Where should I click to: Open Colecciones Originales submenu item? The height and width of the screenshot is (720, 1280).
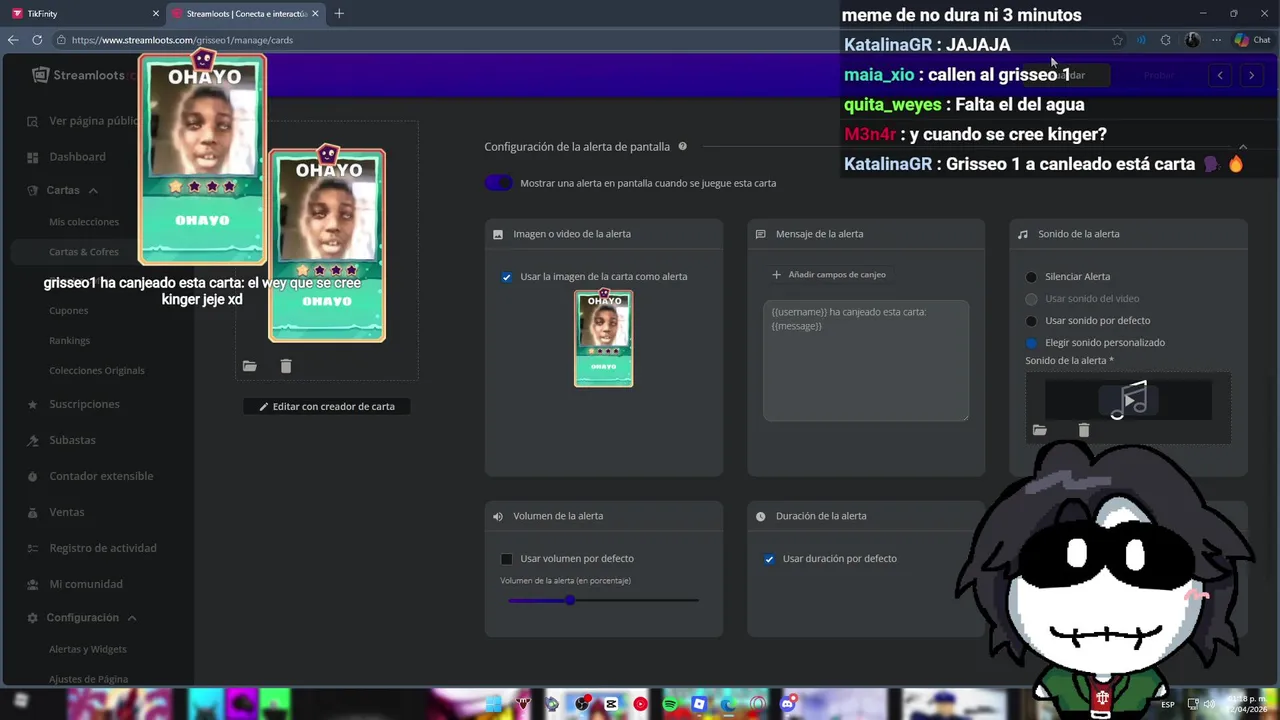(97, 371)
